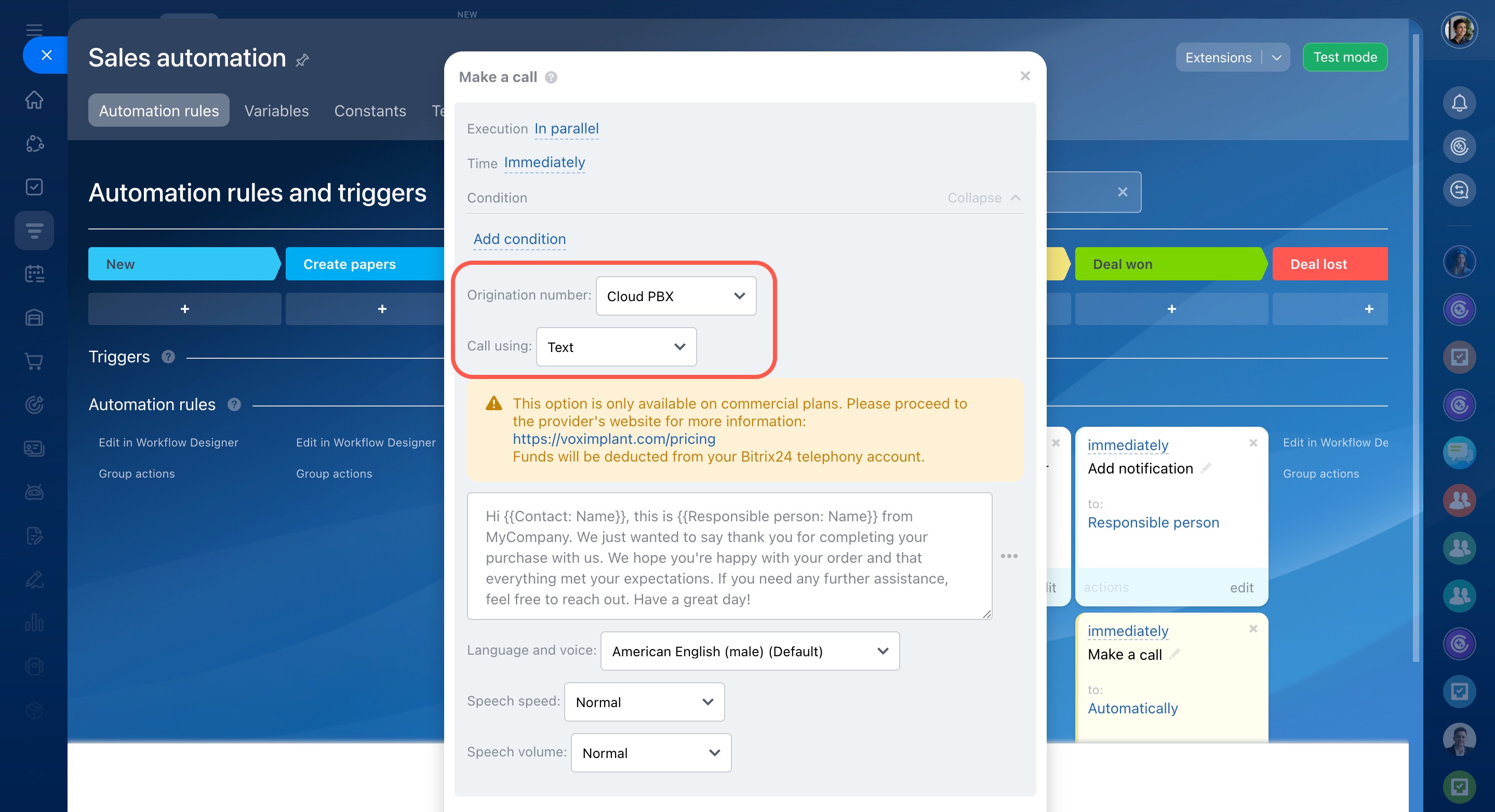Click the three-dots button beside message text
Viewport: 1495px width, 812px height.
[x=1009, y=556]
